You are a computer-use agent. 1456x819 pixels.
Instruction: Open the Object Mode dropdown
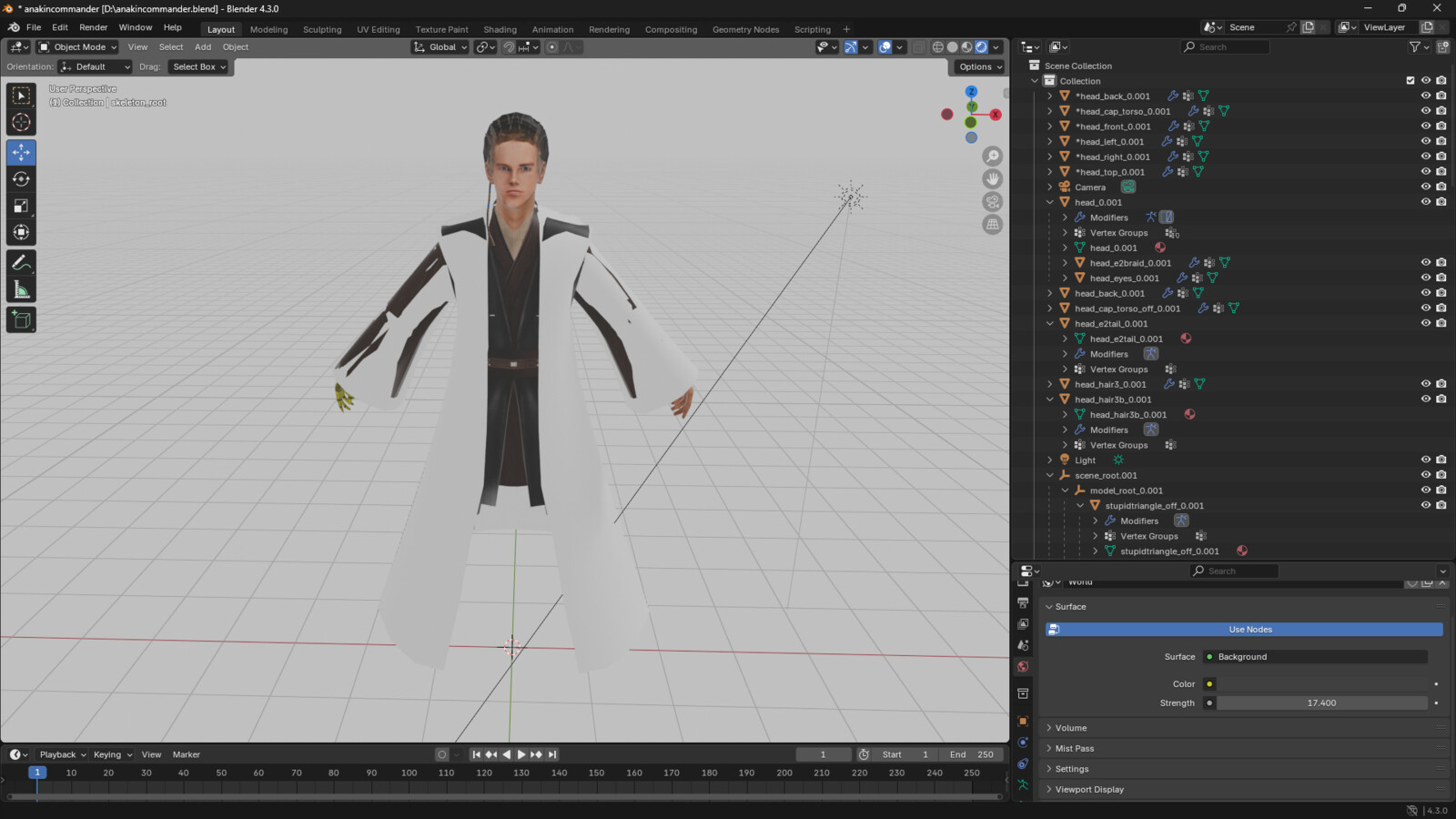pos(78,47)
